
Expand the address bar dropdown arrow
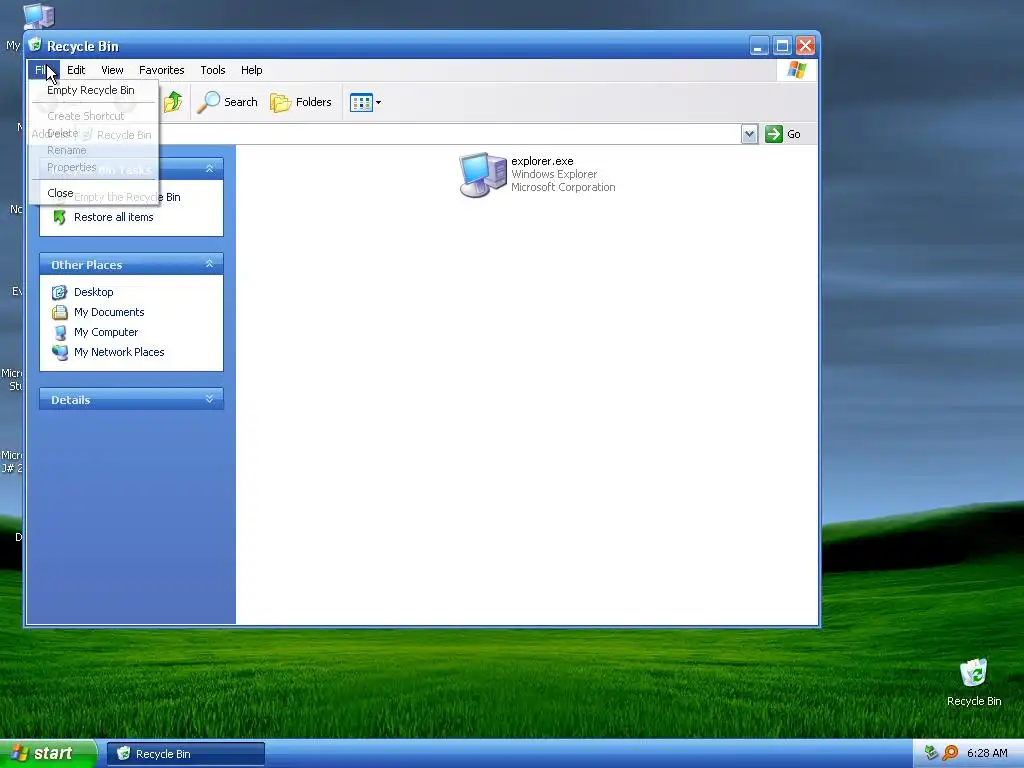tap(749, 134)
